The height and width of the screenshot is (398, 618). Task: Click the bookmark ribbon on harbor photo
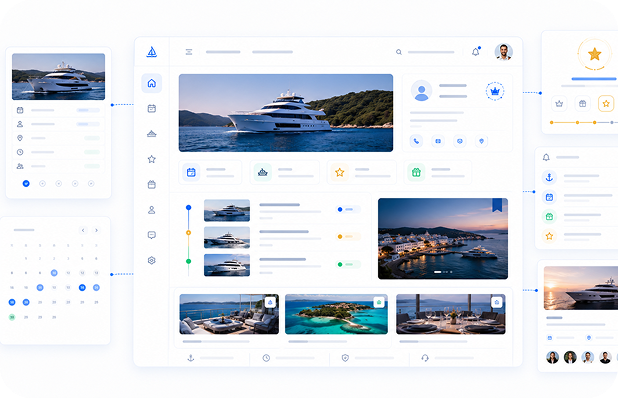[x=497, y=205]
